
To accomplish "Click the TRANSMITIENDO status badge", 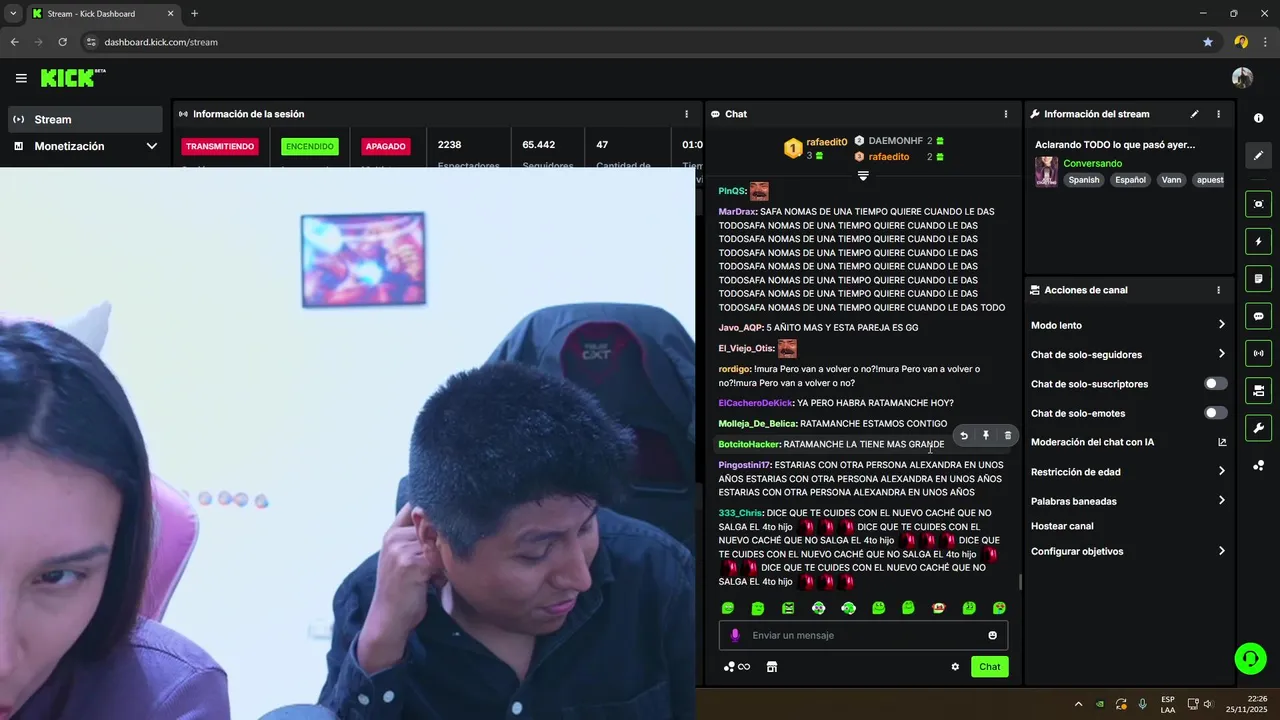I will (220, 146).
